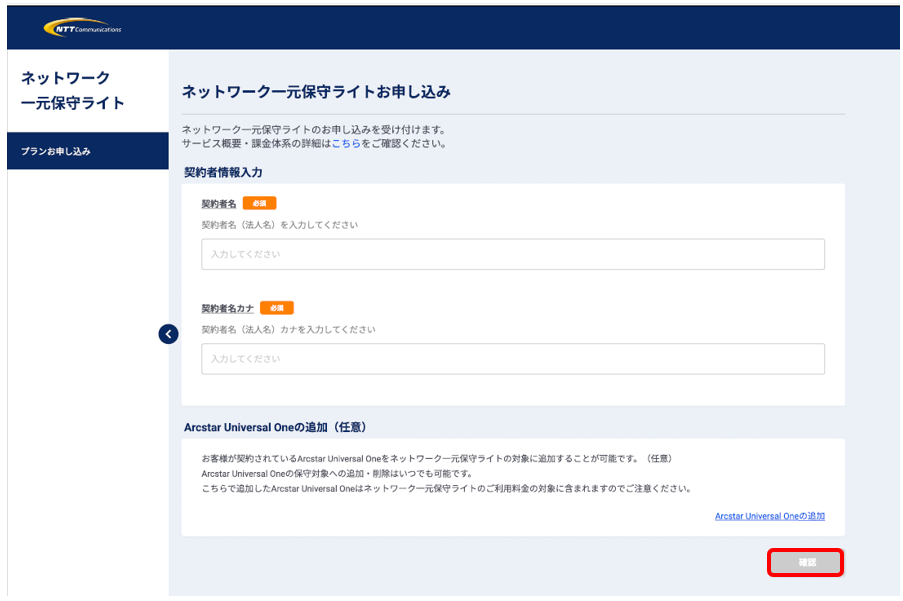Click the 必須 badge beside 契約者名
The image size is (903, 601).
tap(259, 203)
